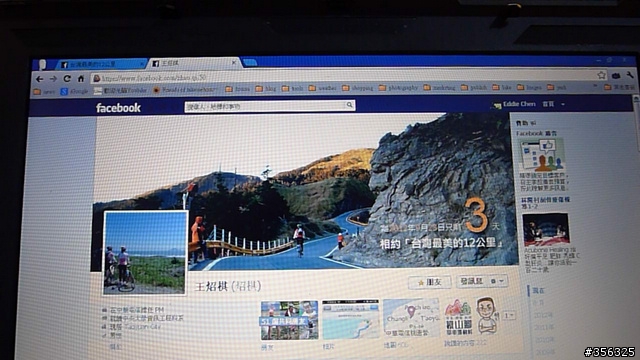Open the gear dropdown next to 發訊息
This screenshot has width=640, height=360.
[497, 281]
